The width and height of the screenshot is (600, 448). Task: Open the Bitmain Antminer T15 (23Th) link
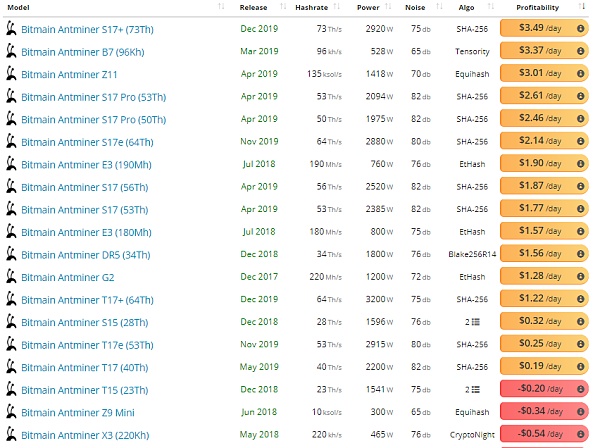click(85, 390)
